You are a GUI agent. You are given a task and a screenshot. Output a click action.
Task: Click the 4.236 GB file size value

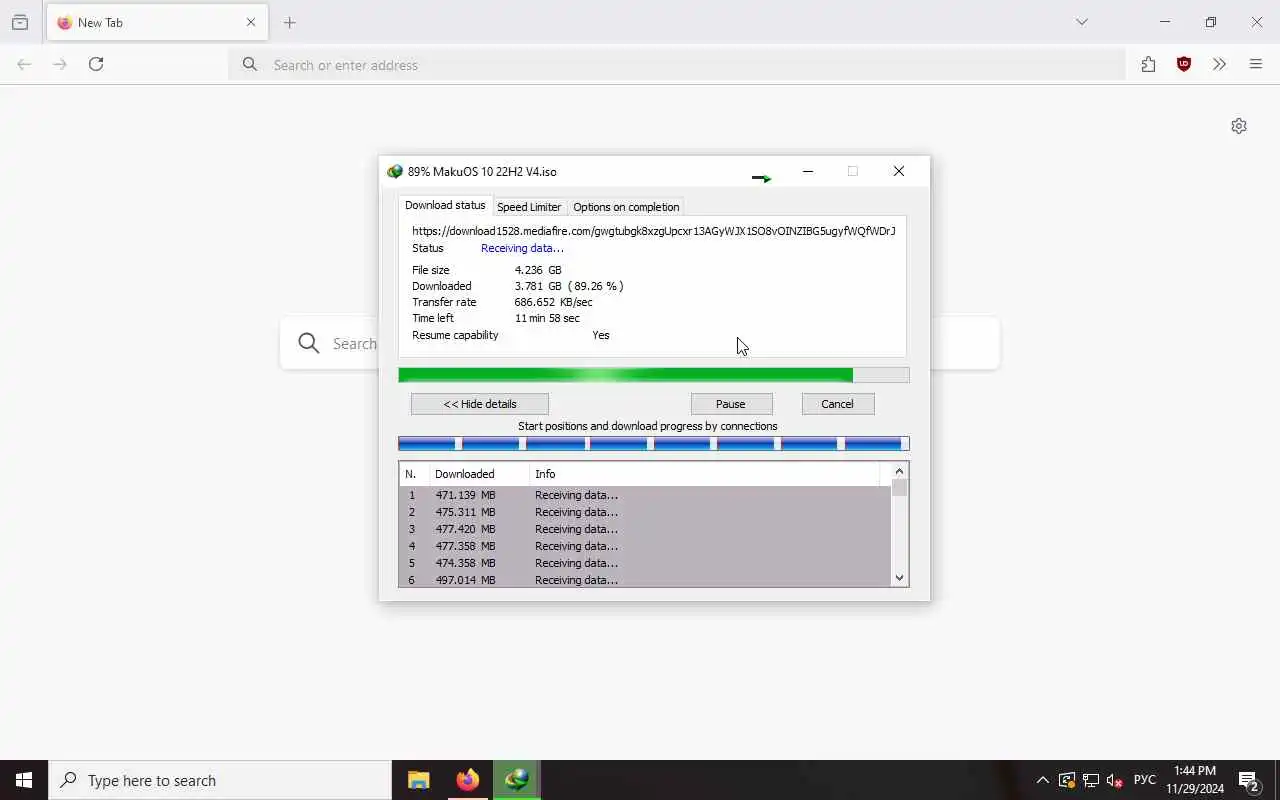tap(538, 270)
